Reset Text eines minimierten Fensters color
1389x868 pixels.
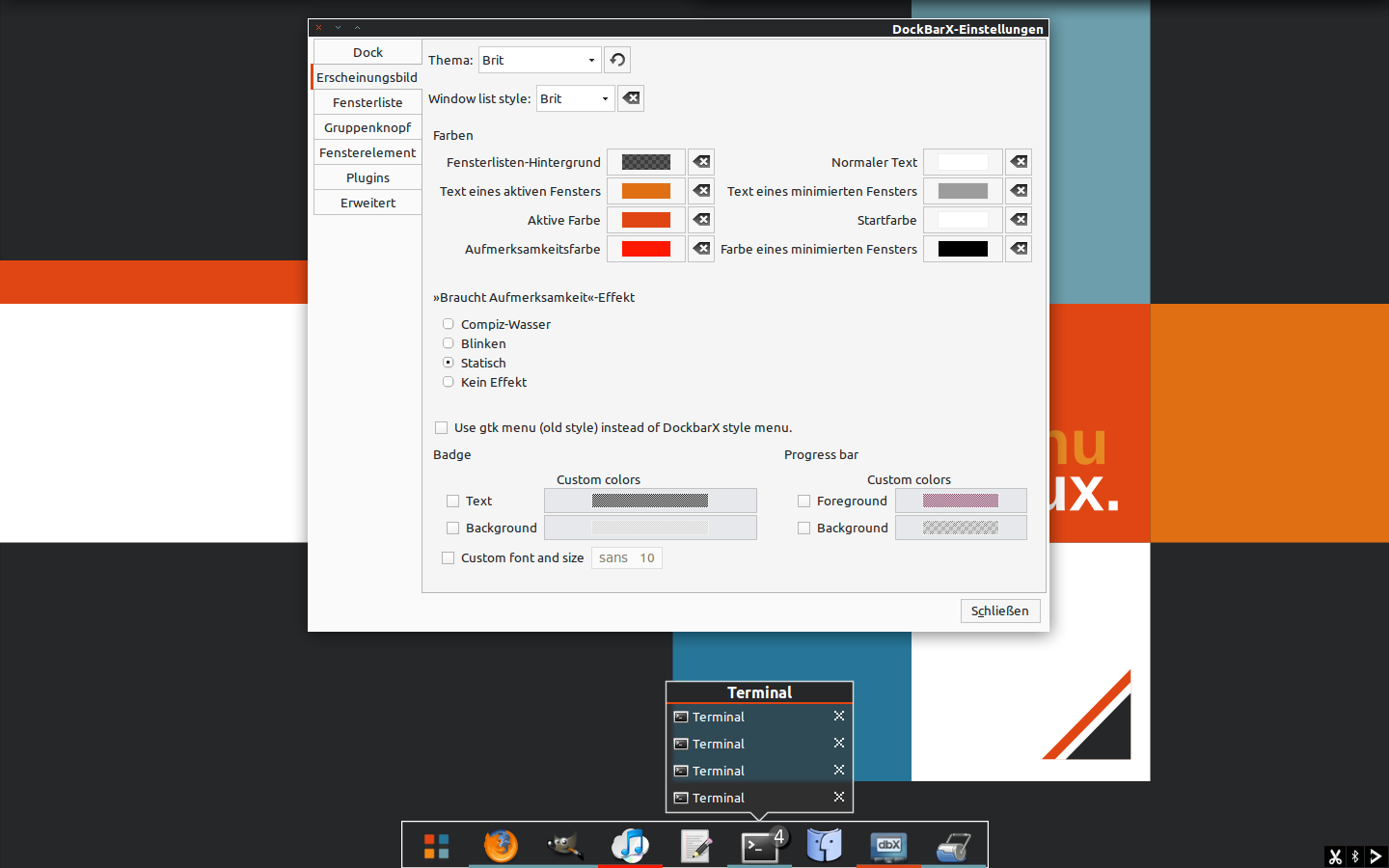pyautogui.click(x=1019, y=191)
